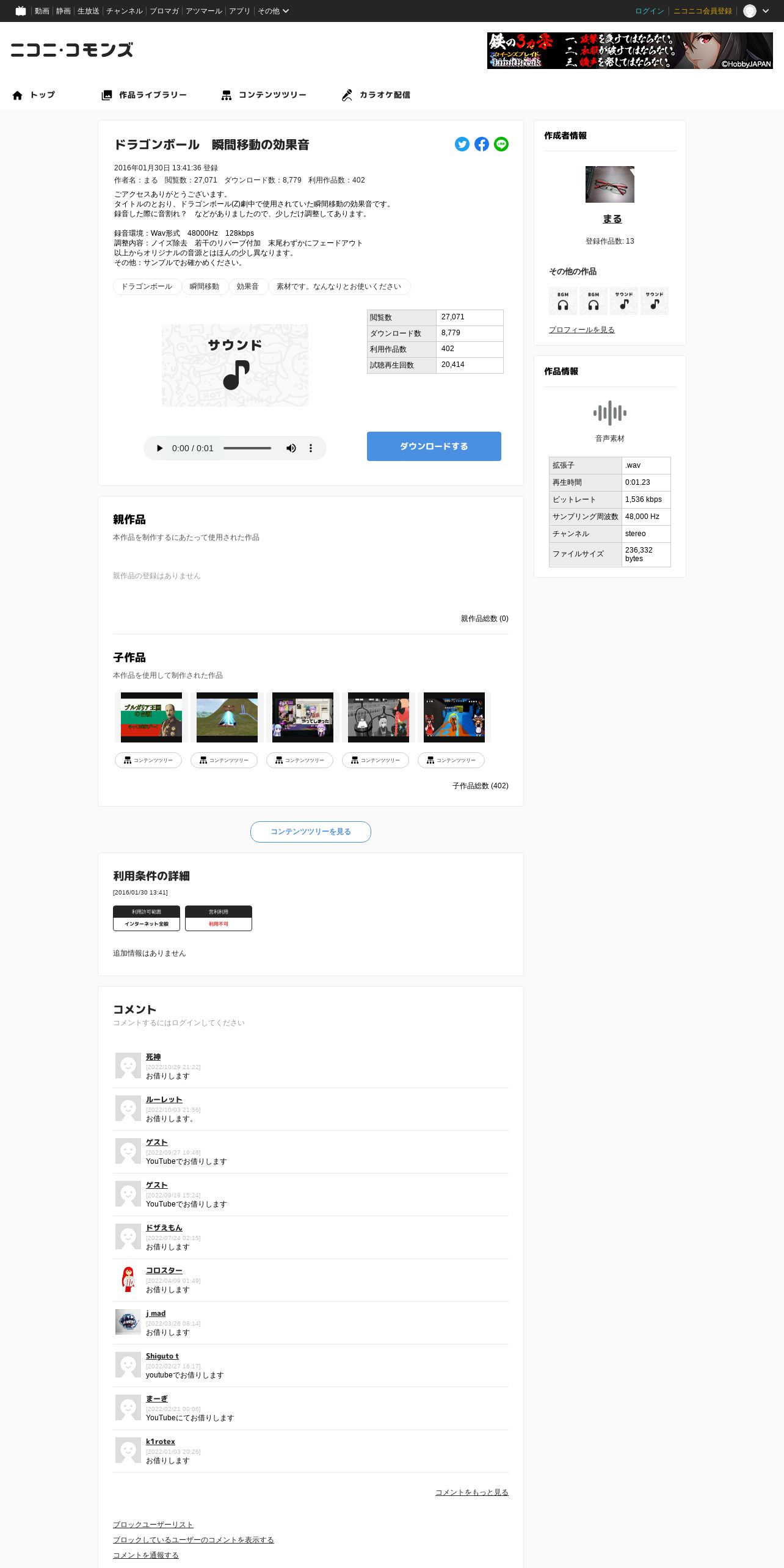Open 動画 in top navigation
This screenshot has height=1568, width=784.
pyautogui.click(x=42, y=11)
